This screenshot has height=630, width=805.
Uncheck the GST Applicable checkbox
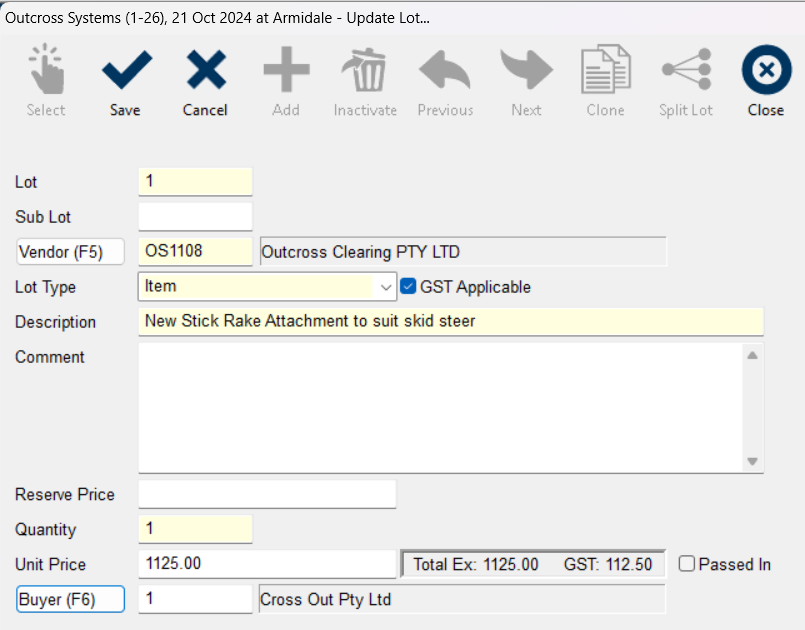pos(408,287)
